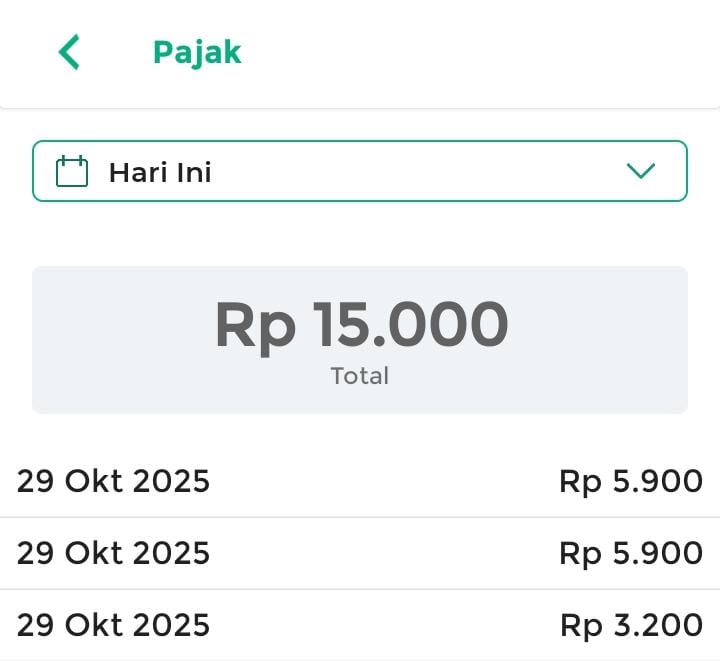Tap the green back arrow
This screenshot has height=661, width=720.
pos(69,52)
